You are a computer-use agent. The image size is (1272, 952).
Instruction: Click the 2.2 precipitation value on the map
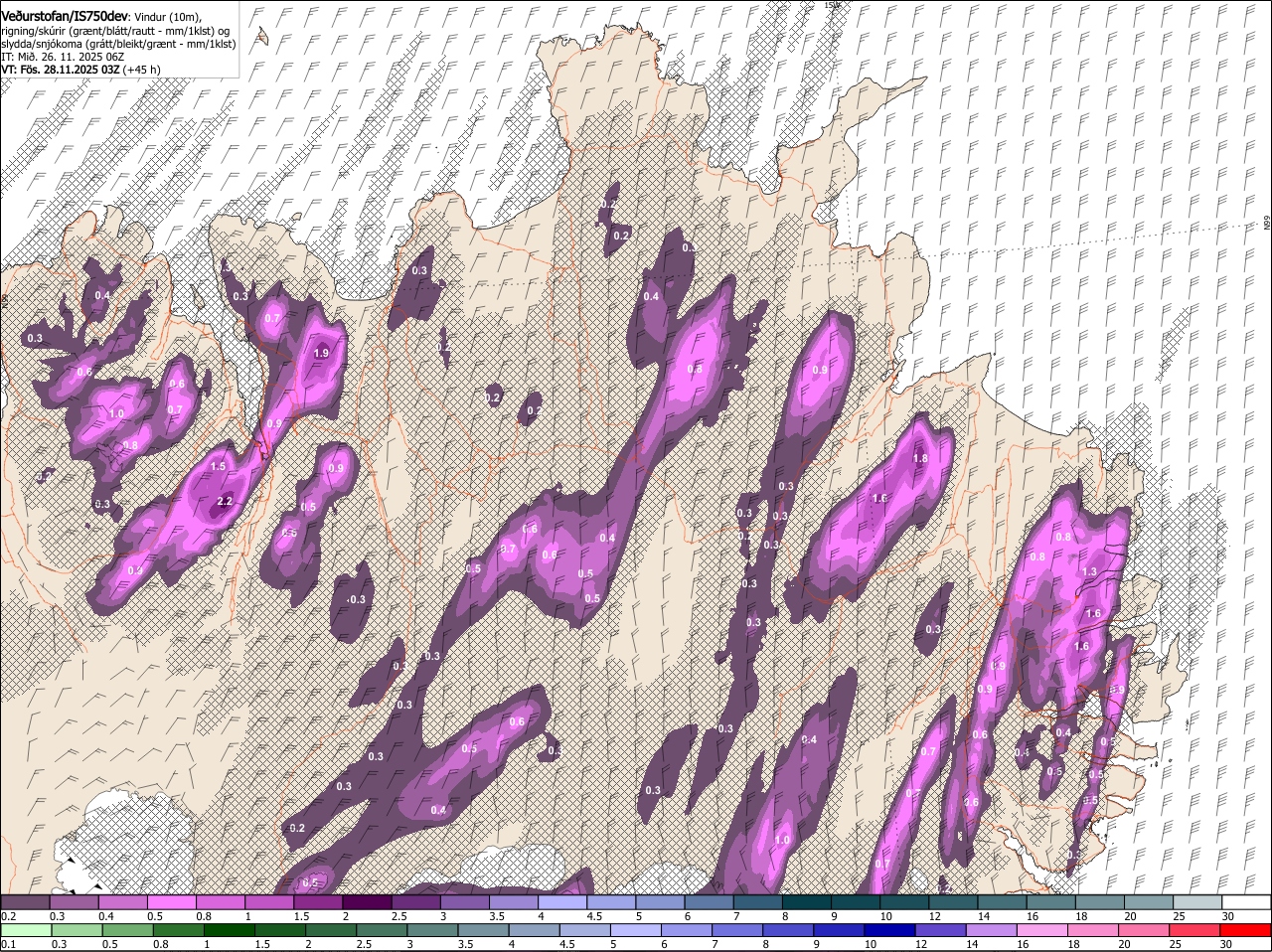[225, 501]
